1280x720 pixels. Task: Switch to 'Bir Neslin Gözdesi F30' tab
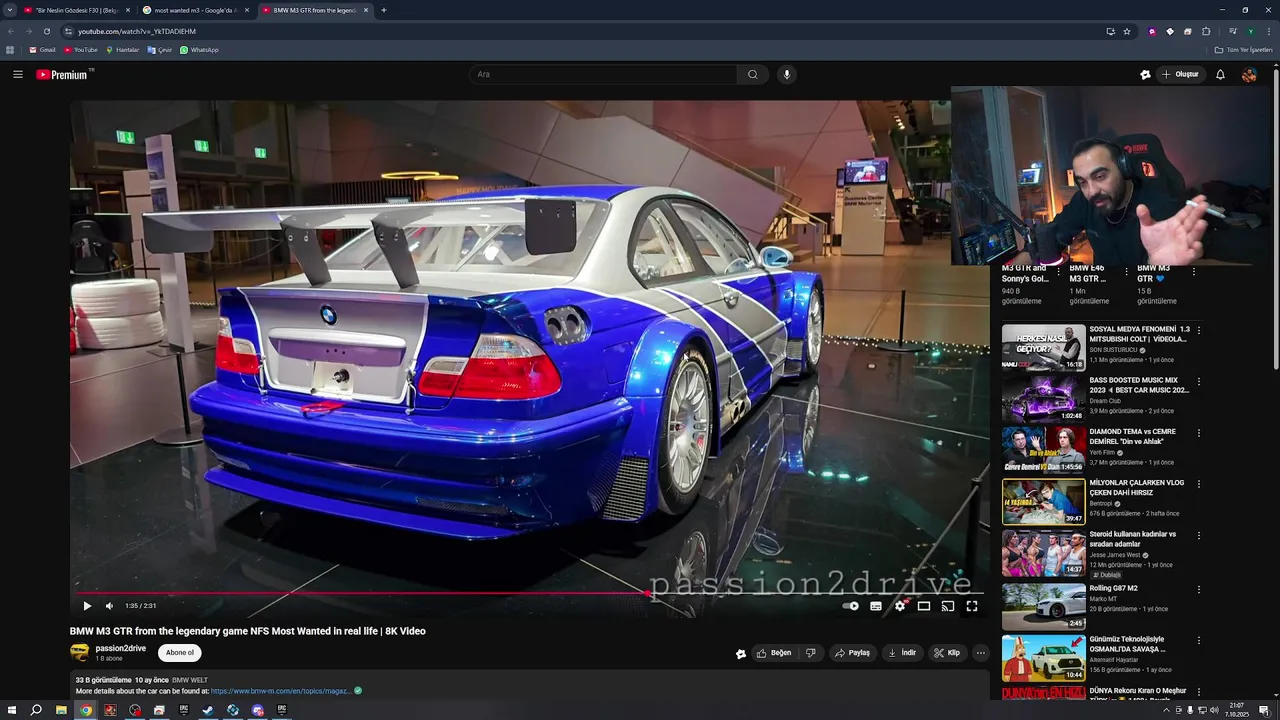click(77, 10)
